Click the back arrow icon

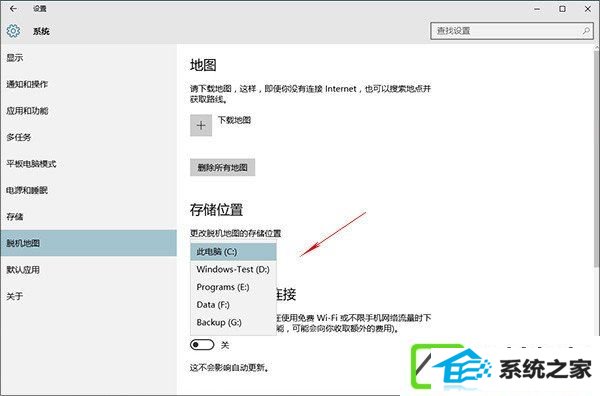13,8
